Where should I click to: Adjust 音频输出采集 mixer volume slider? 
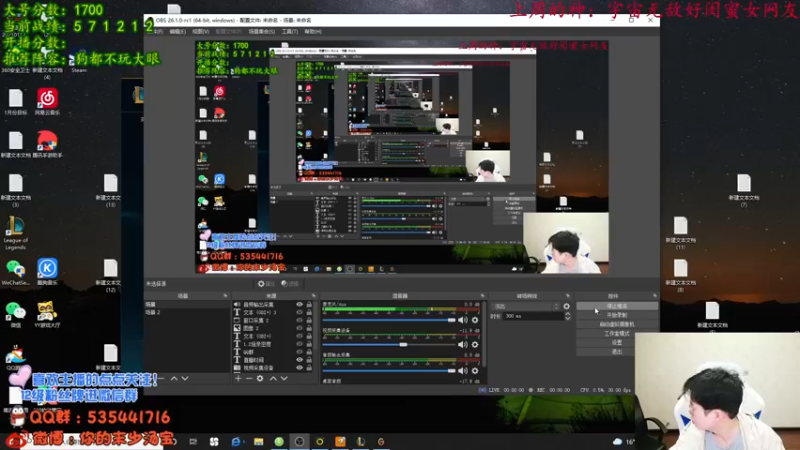(x=389, y=370)
